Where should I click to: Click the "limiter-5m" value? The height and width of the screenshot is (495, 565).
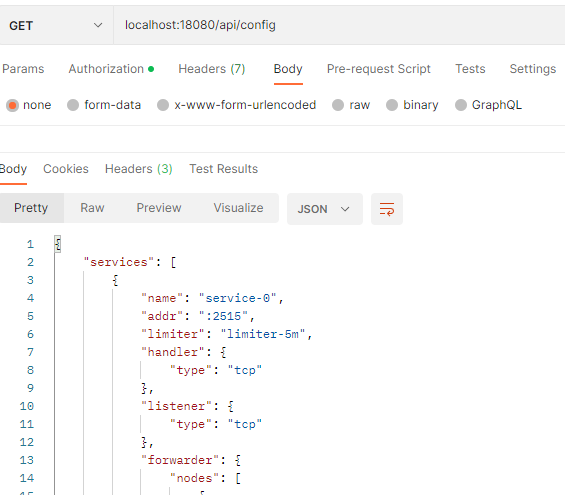point(263,334)
